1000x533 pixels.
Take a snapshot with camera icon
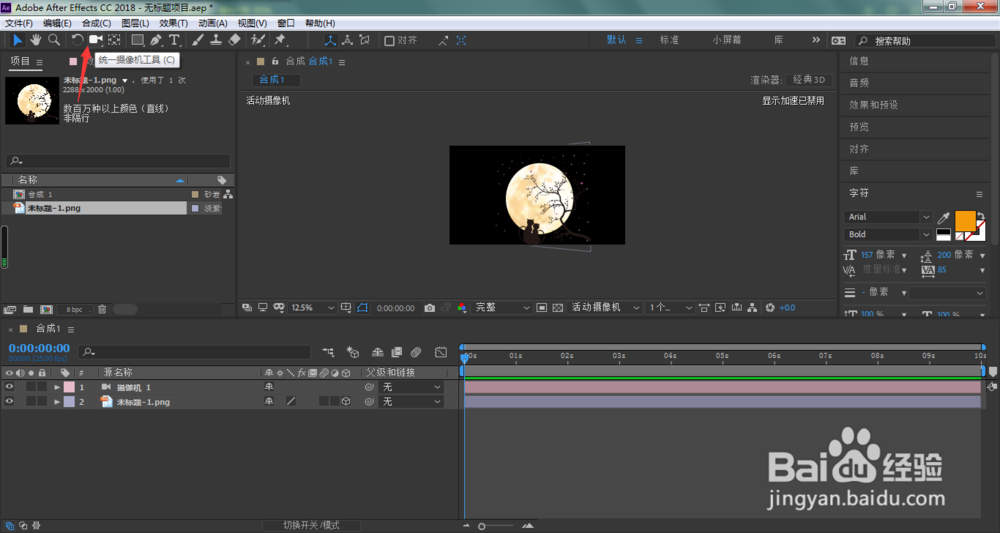[429, 308]
